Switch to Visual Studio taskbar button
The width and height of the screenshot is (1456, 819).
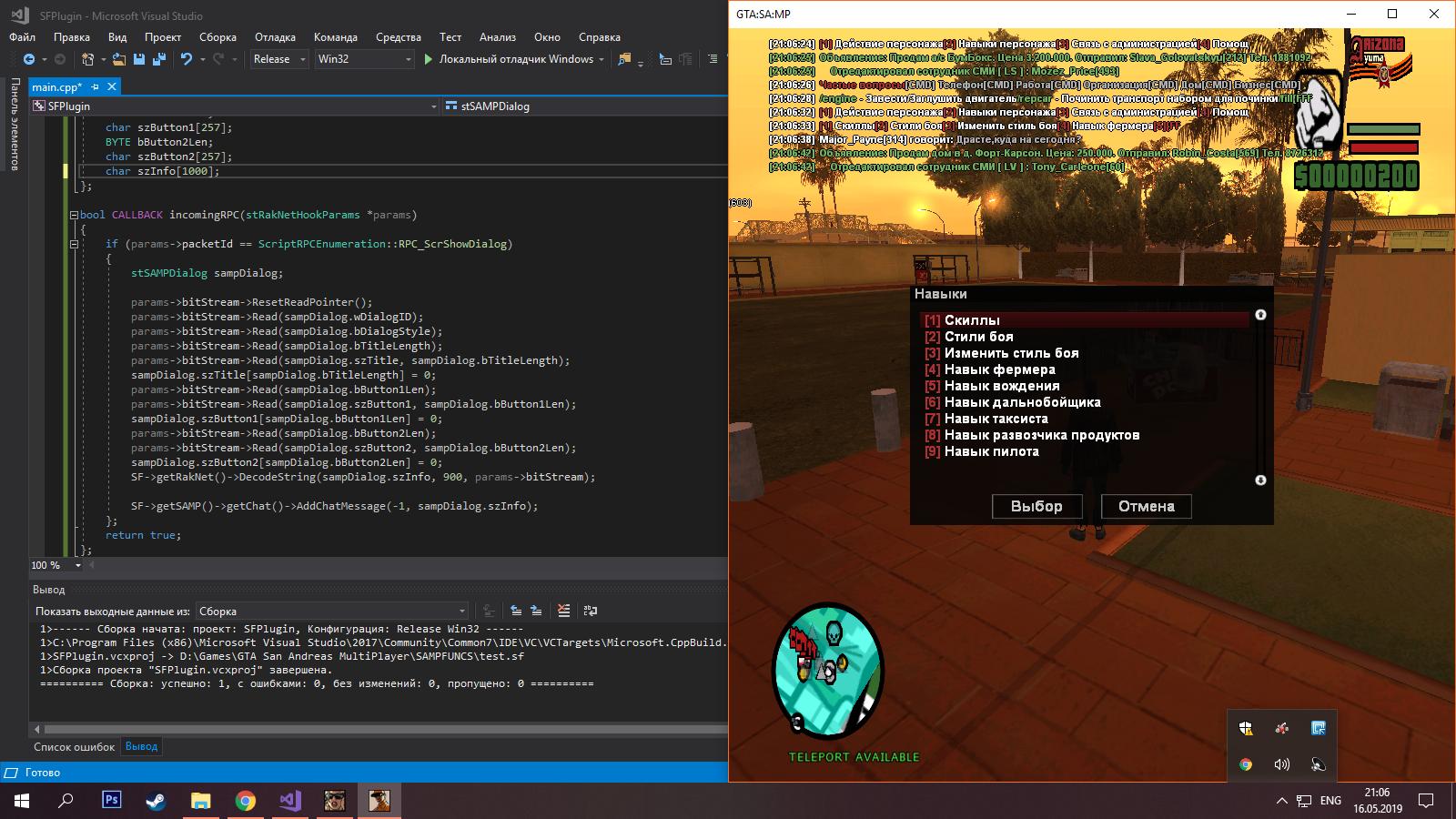tap(289, 801)
